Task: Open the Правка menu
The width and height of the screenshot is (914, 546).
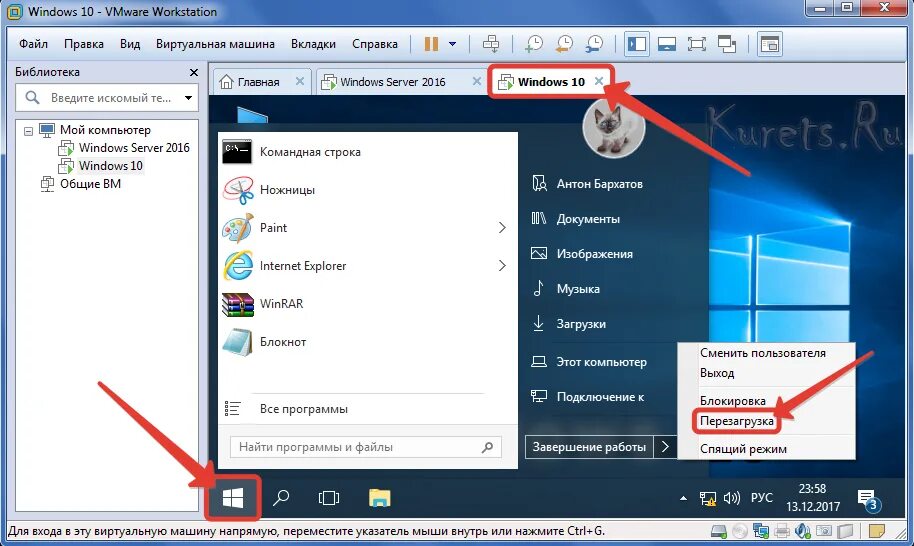Action: 84,44
